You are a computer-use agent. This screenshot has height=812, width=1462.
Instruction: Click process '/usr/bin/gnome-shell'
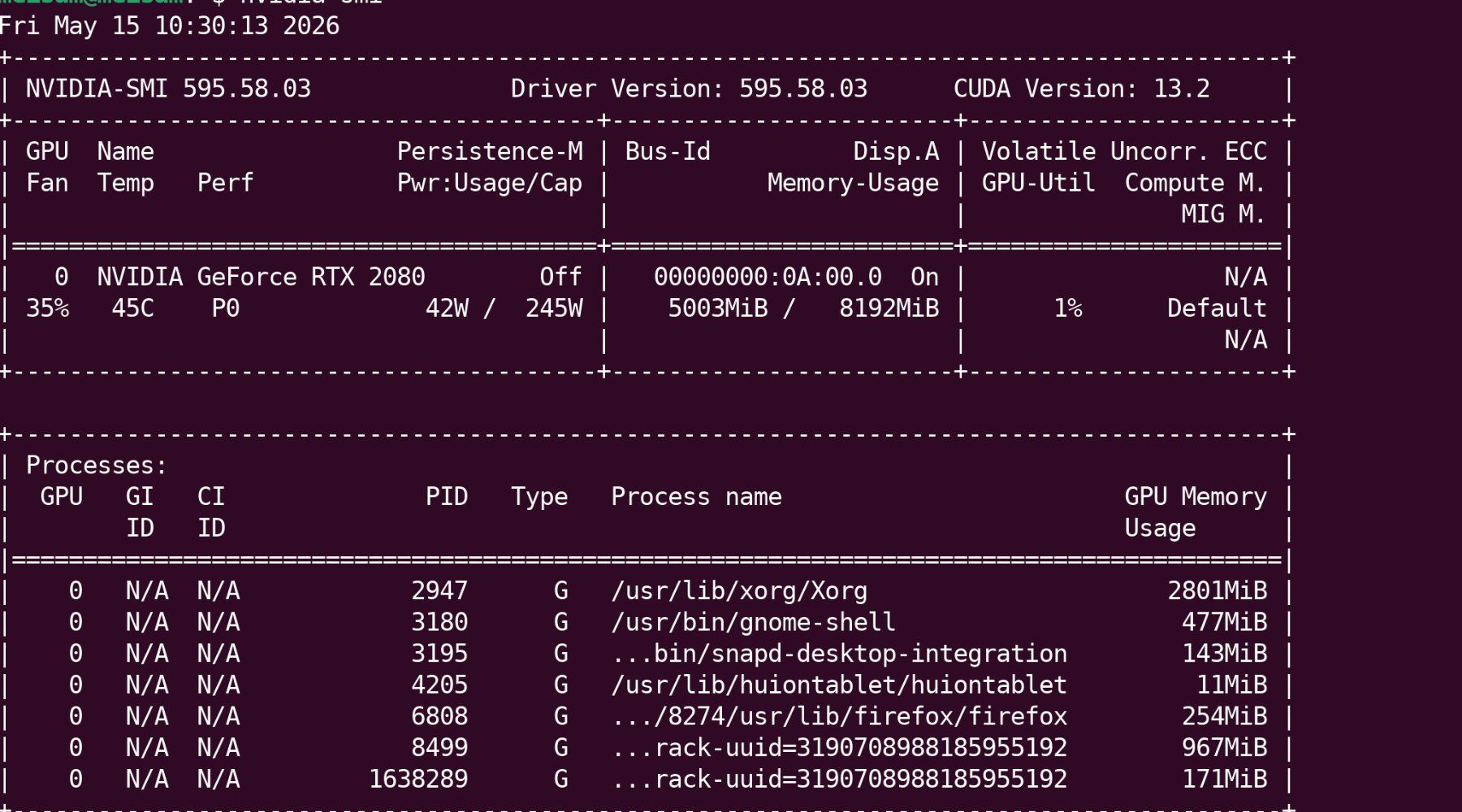pyautogui.click(x=754, y=623)
